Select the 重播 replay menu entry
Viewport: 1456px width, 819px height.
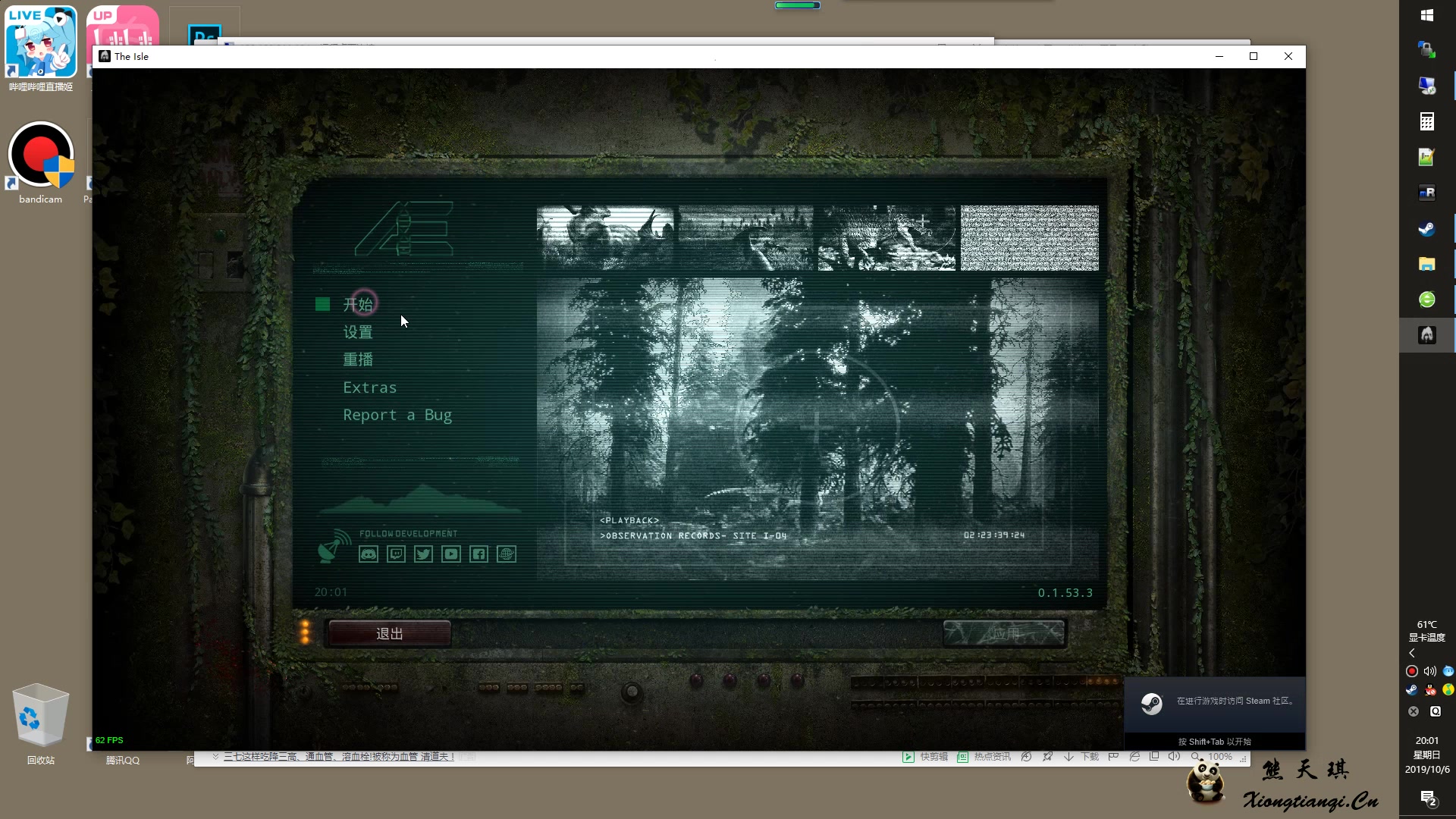pos(358,359)
